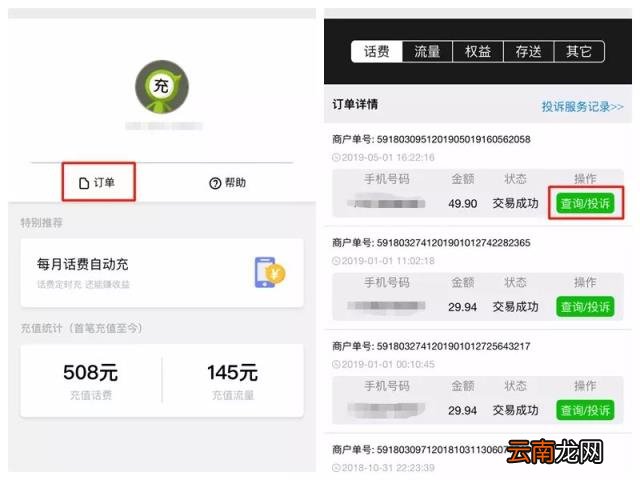Click 查询/投诉 for the 2019-01-01 00:10:45 order

pyautogui.click(x=585, y=410)
